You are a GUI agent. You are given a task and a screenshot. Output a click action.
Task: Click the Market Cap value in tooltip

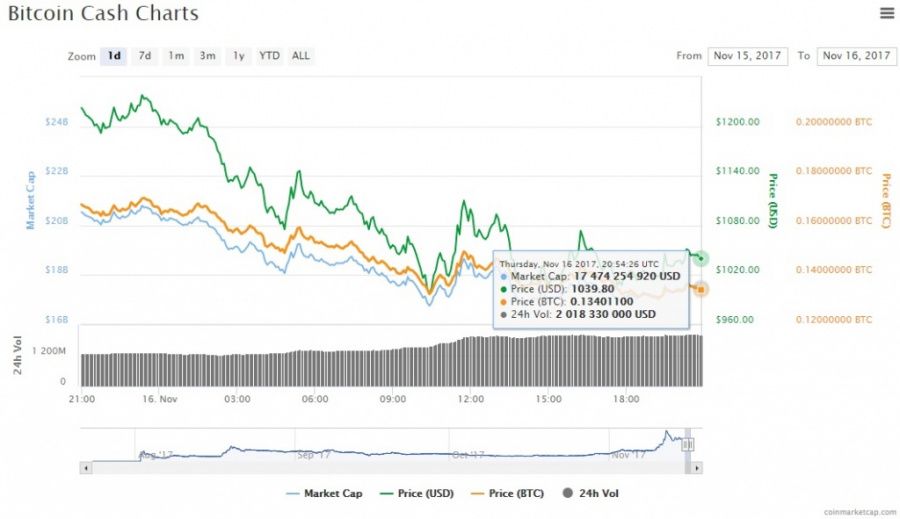[x=627, y=276]
